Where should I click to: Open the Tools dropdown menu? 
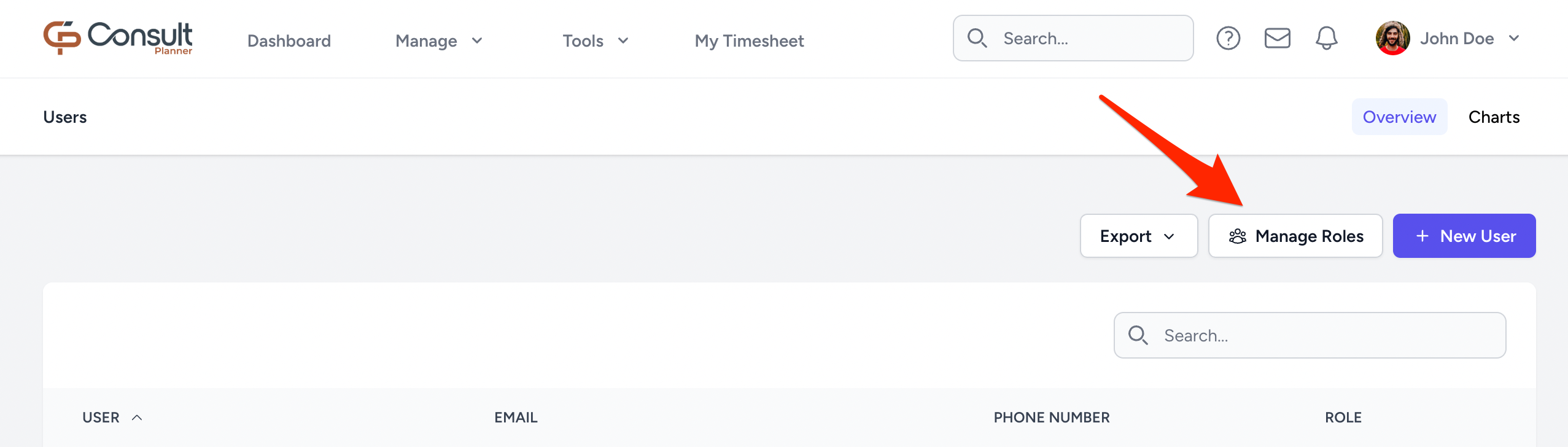coord(595,41)
